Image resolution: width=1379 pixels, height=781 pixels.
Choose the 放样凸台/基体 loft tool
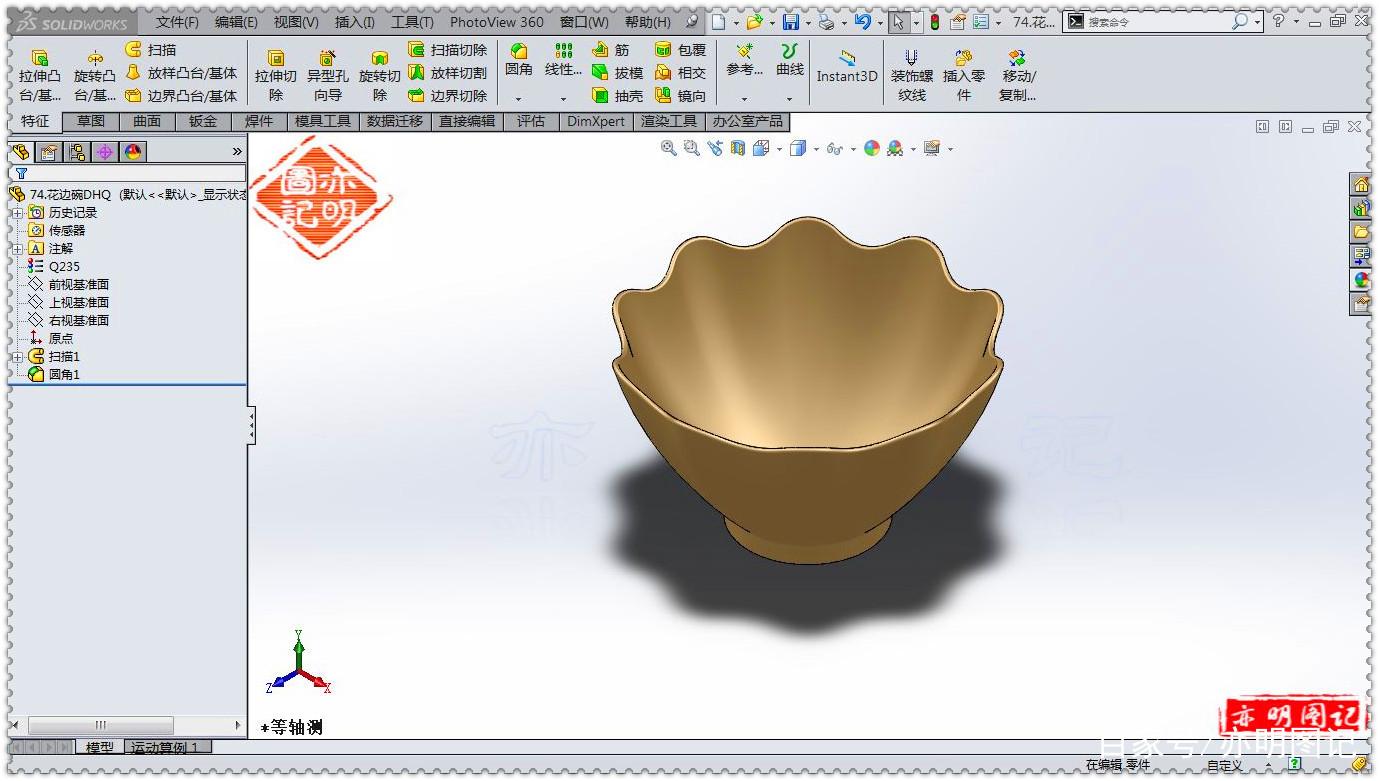[181, 73]
